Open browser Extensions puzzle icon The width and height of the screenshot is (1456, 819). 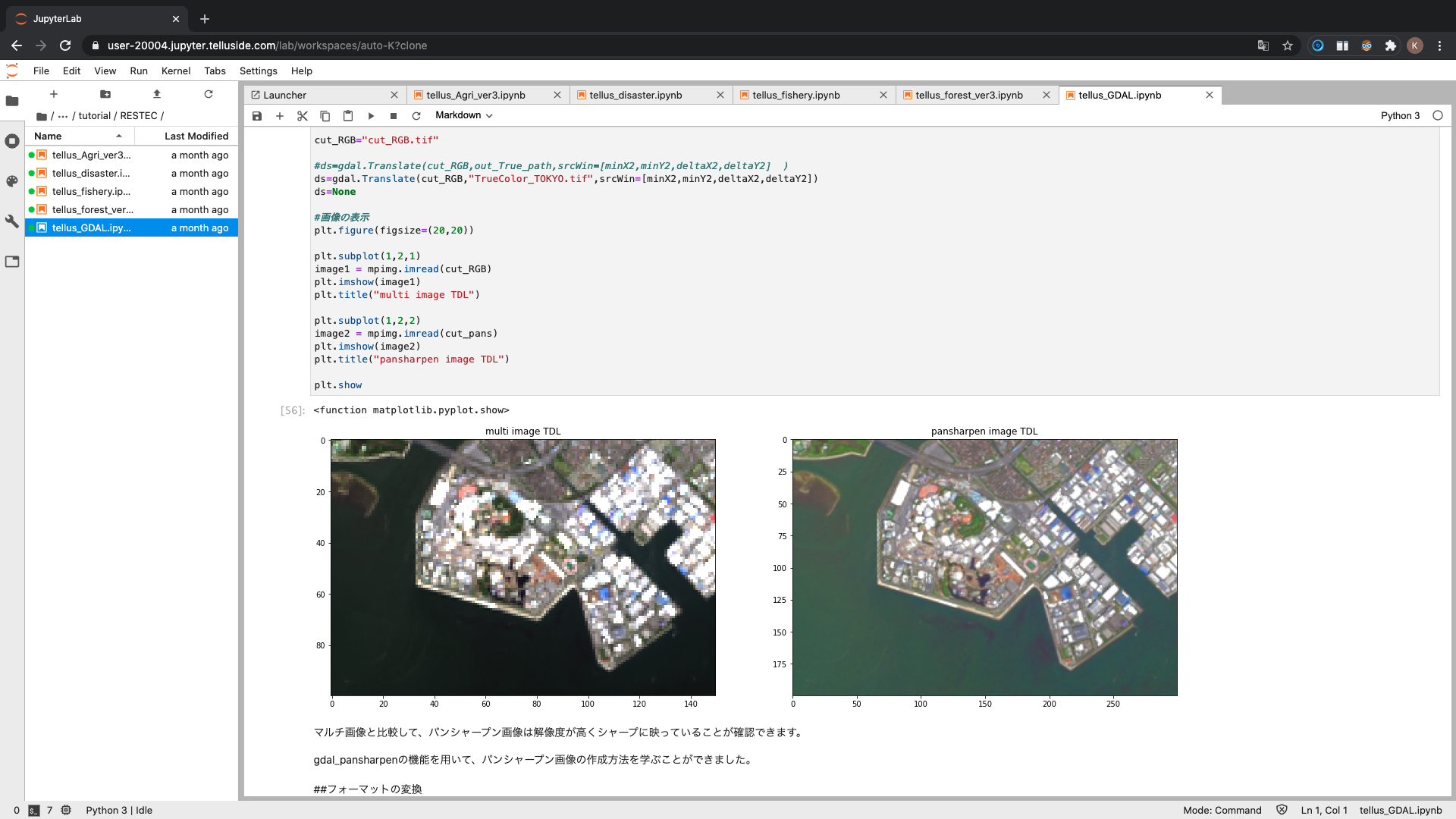pyautogui.click(x=1391, y=45)
